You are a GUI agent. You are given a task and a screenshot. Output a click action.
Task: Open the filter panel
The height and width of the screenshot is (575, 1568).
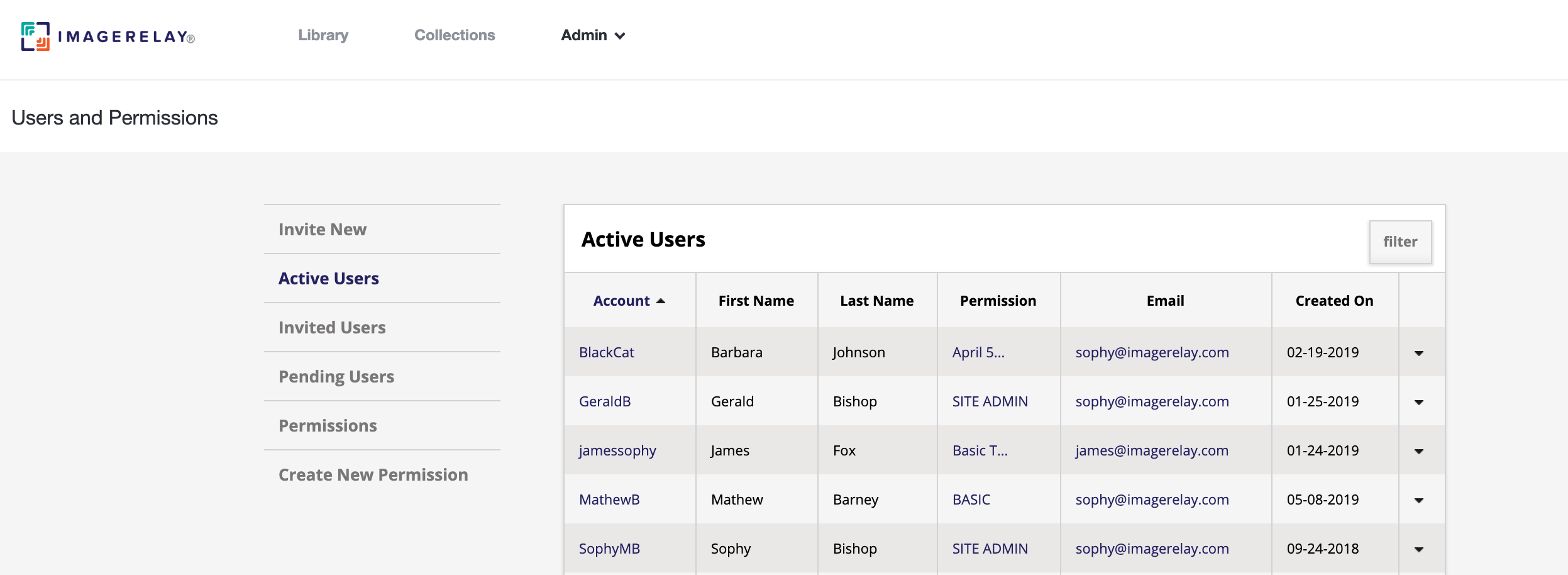pyautogui.click(x=1400, y=242)
